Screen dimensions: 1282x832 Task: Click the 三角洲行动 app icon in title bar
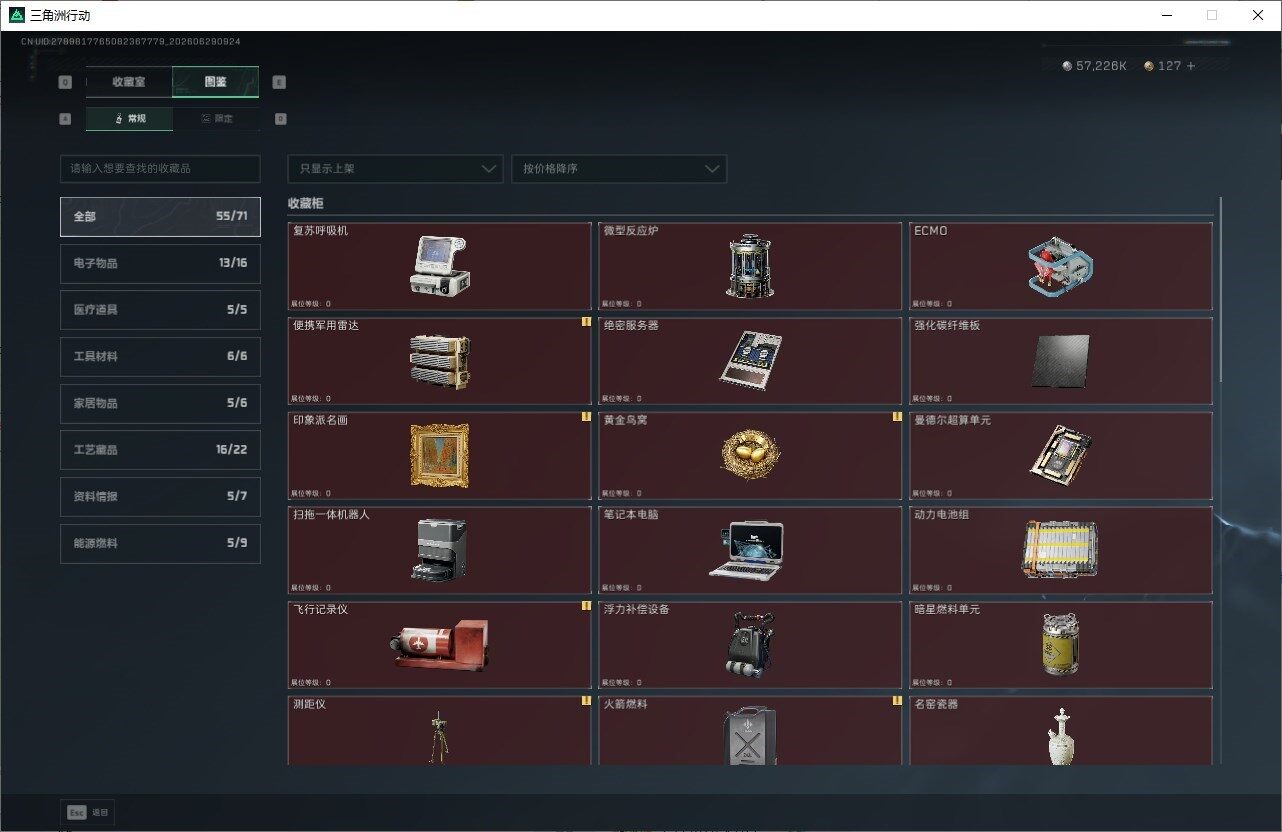pyautogui.click(x=17, y=15)
